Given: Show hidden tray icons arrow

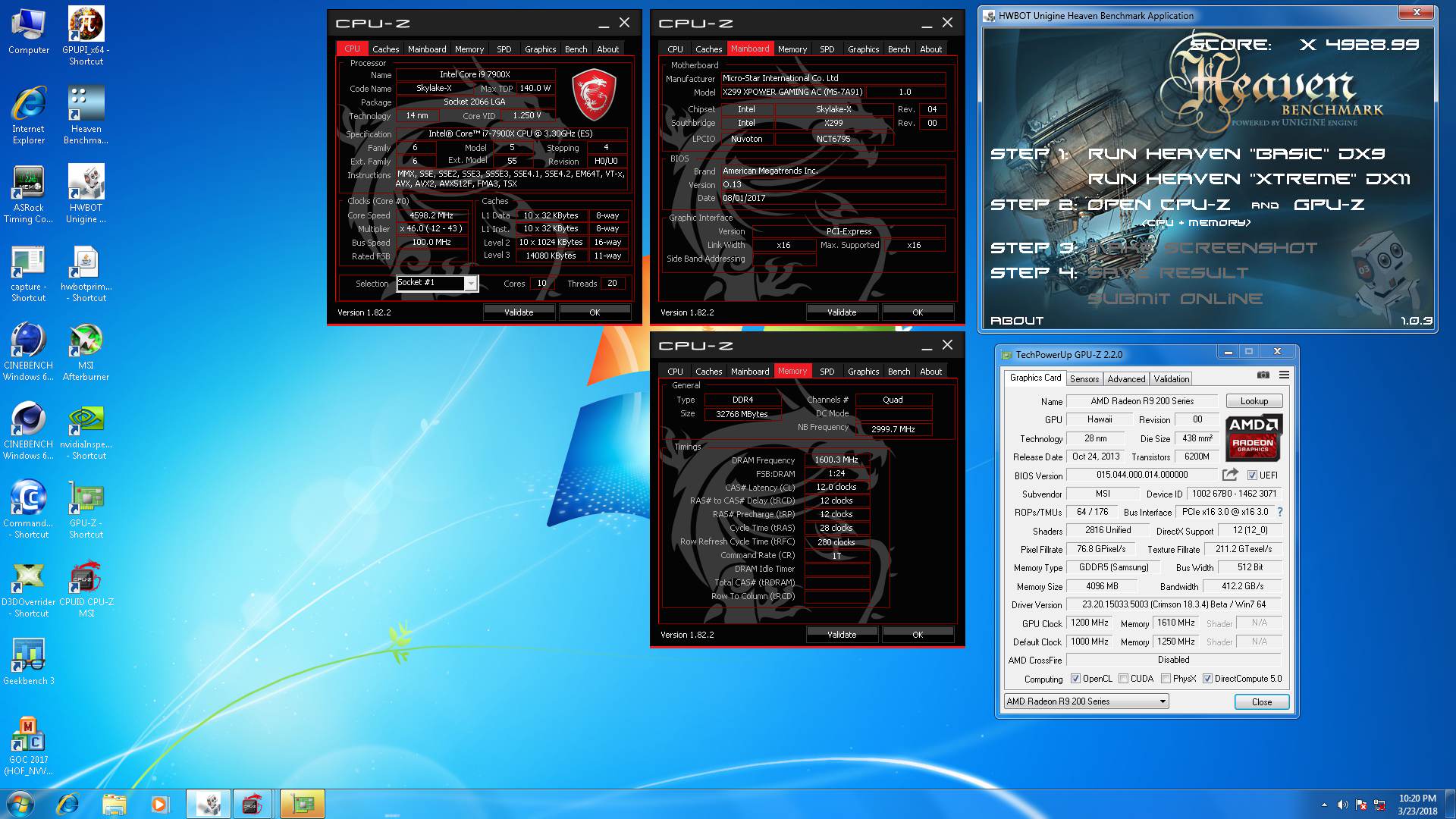Looking at the screenshot, I should [1324, 805].
